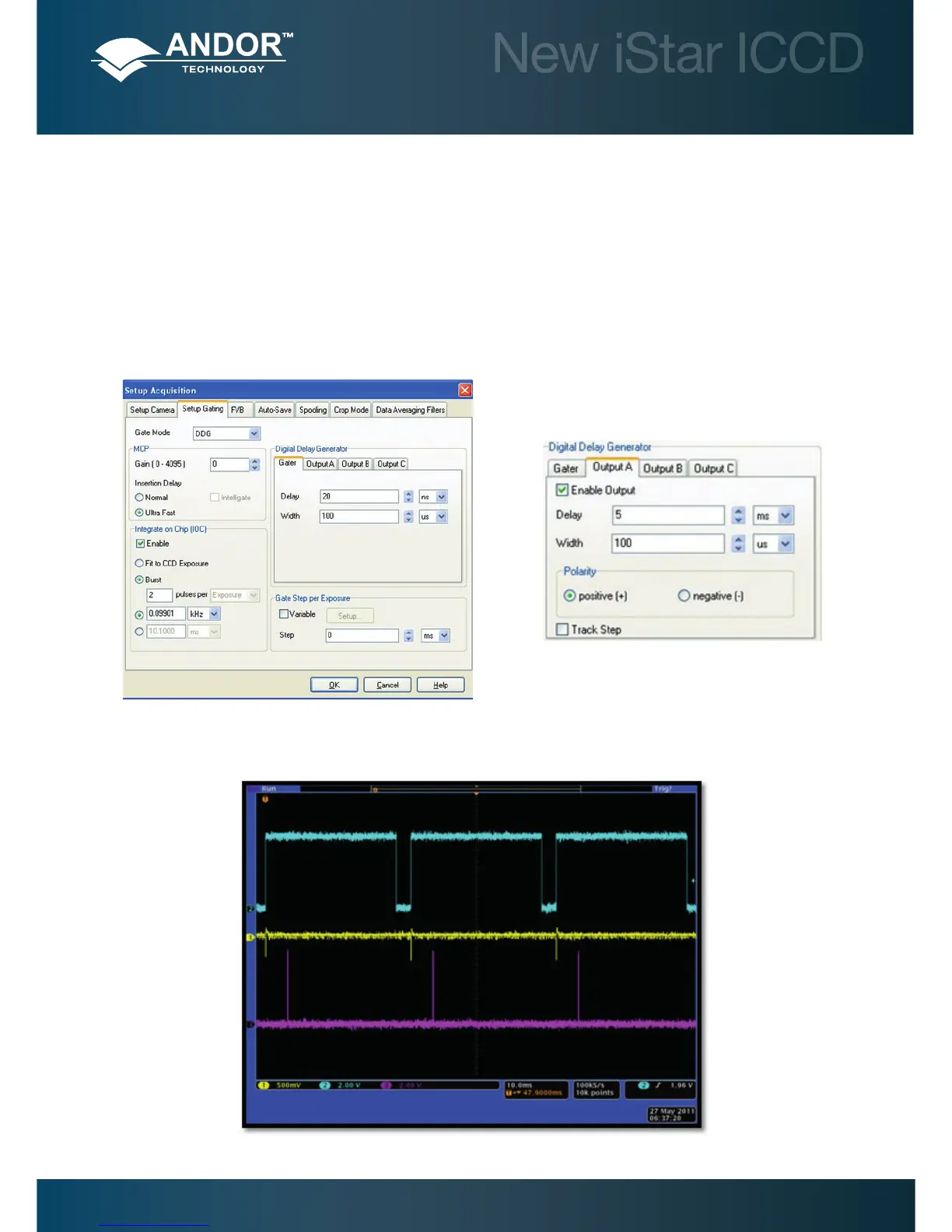Select positive (+) polarity

pyautogui.click(x=569, y=596)
